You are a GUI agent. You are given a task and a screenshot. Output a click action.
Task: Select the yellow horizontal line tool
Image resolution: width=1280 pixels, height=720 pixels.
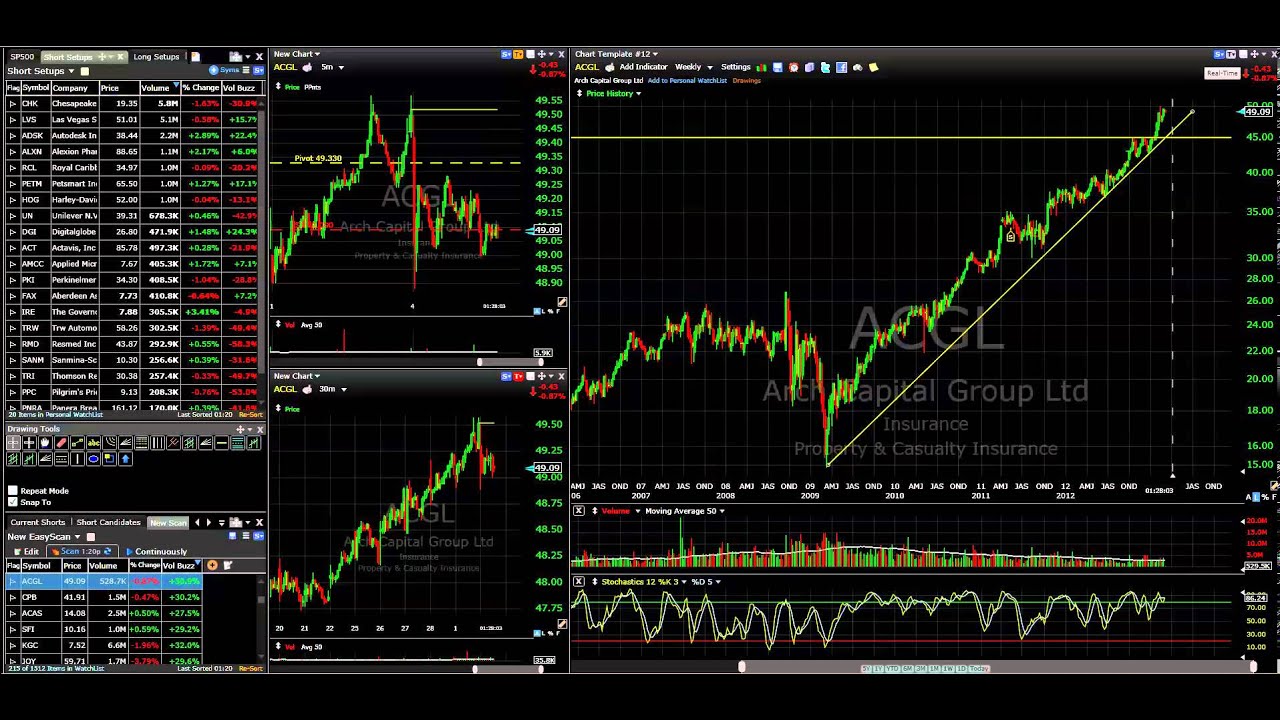tap(222, 442)
